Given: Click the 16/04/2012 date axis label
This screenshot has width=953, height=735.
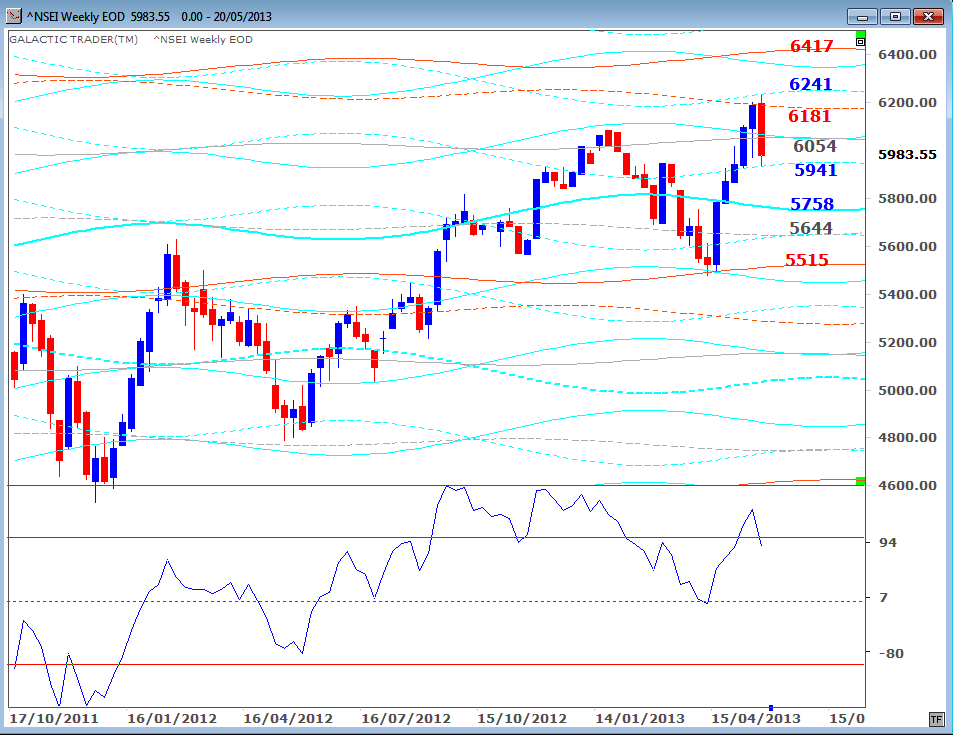Looking at the screenshot, I should [288, 719].
